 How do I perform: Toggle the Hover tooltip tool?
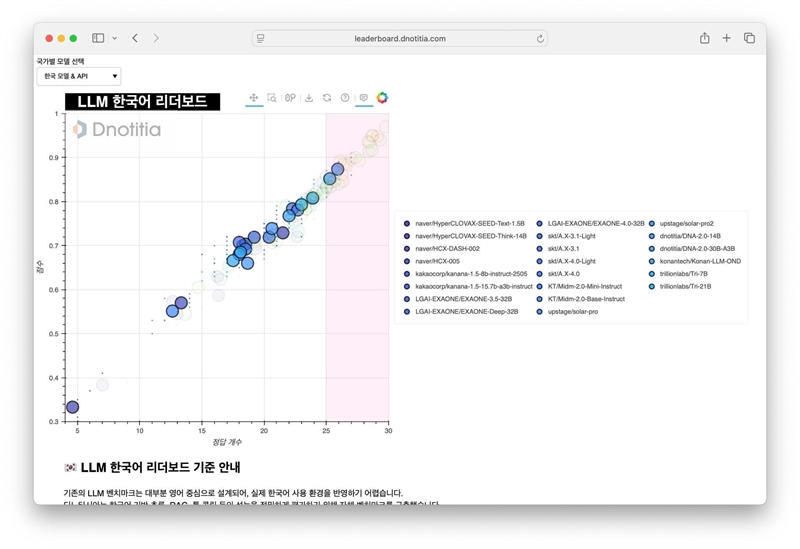click(364, 97)
